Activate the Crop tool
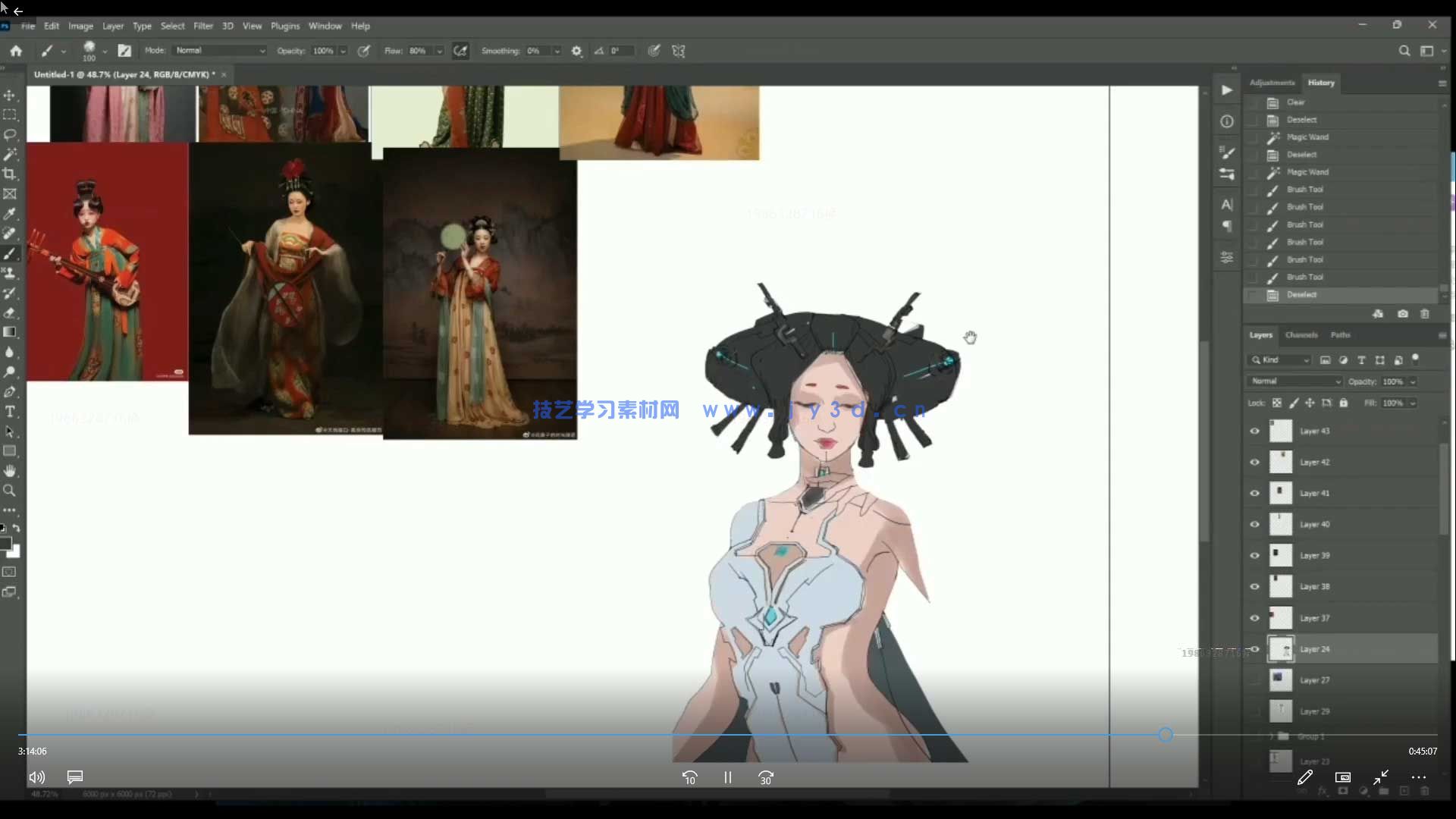This screenshot has width=1456, height=819. (x=11, y=173)
